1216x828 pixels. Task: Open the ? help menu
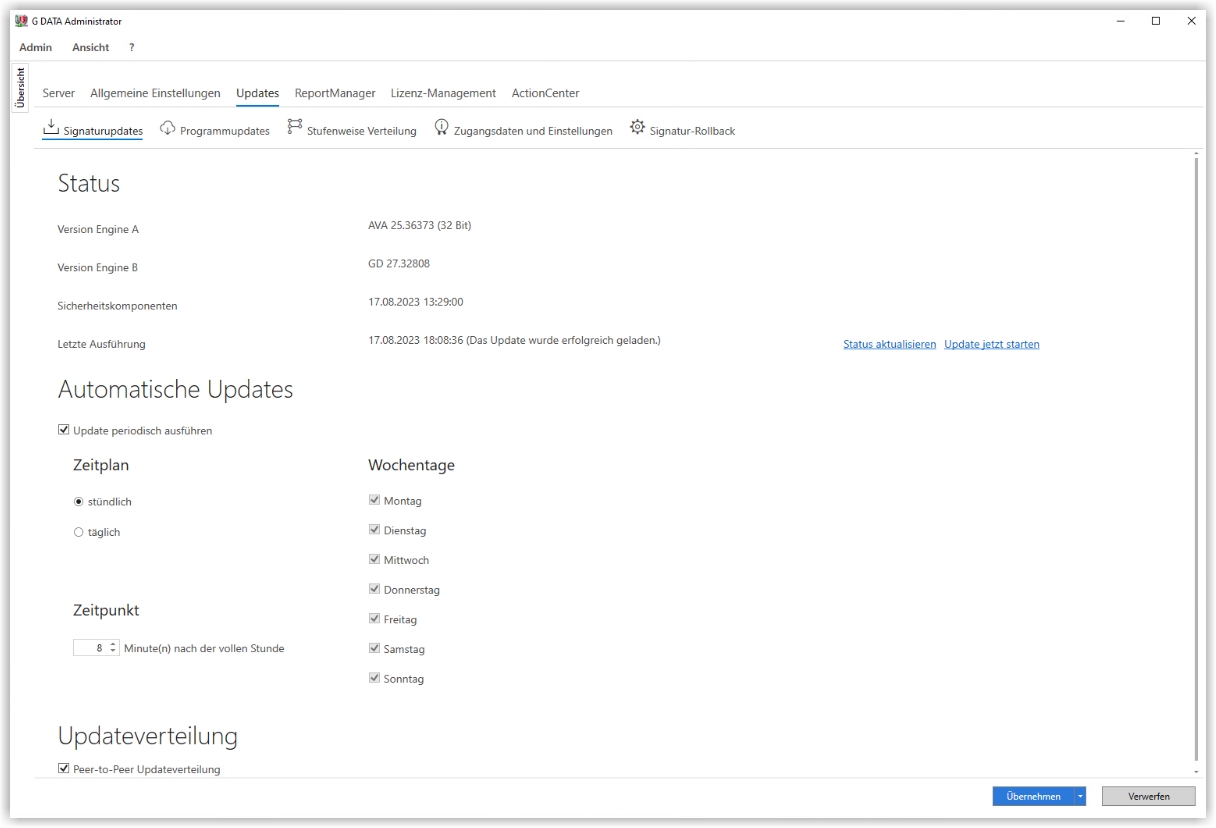(131, 47)
